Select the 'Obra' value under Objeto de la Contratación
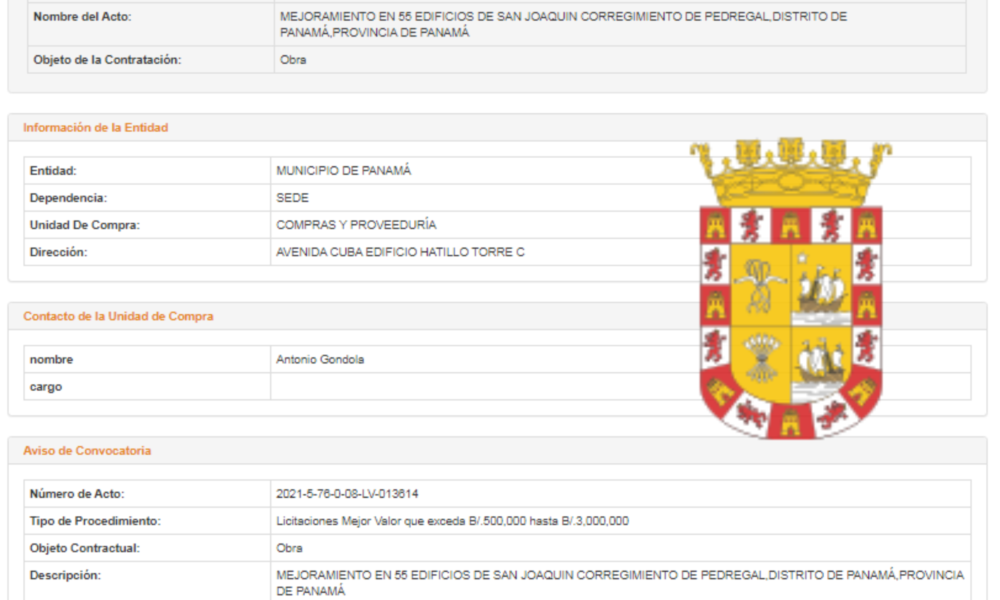Viewport: 1000px width, 600px height. (x=293, y=59)
